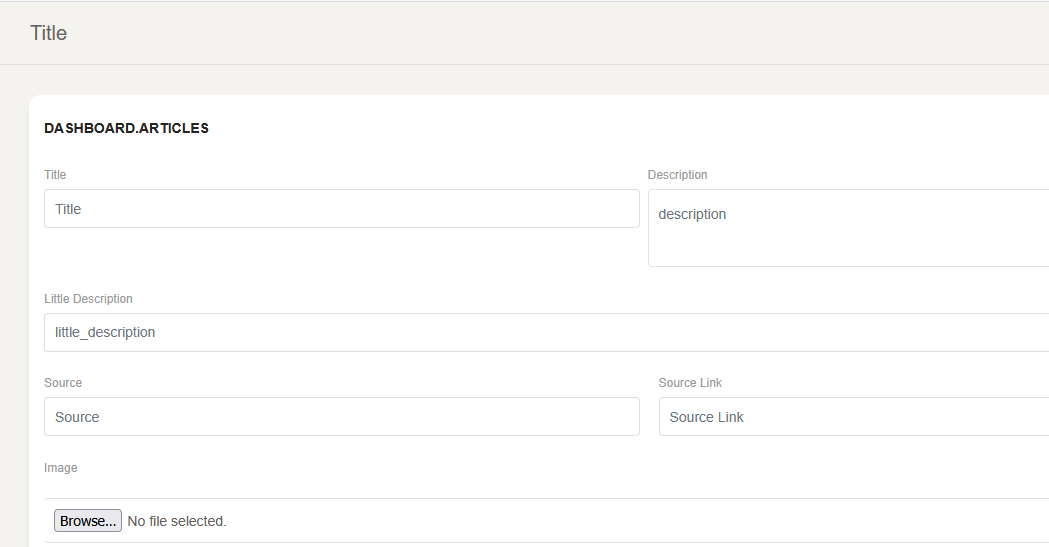Select the Description field label
Viewport: 1049px width, 547px height.
click(x=677, y=175)
